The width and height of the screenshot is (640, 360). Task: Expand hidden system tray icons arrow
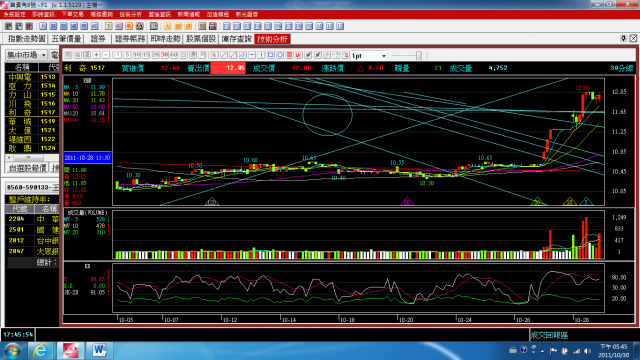click(542, 351)
